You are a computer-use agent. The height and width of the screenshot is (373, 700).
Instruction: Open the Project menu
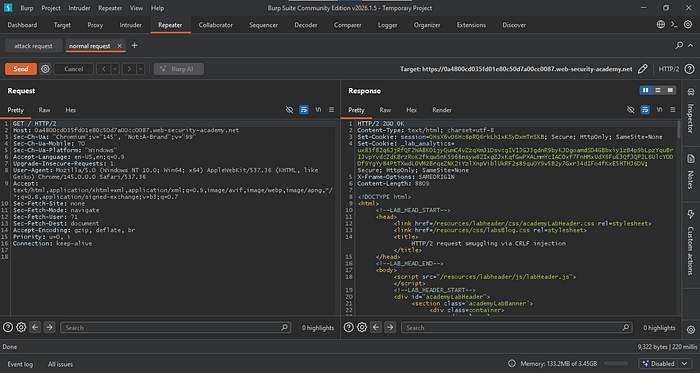pyautogui.click(x=51, y=8)
